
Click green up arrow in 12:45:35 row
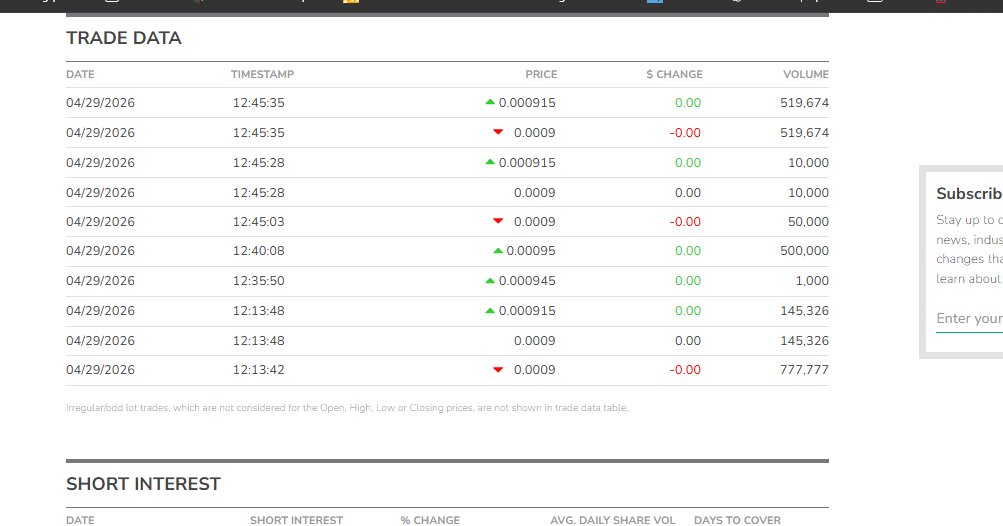(490, 102)
